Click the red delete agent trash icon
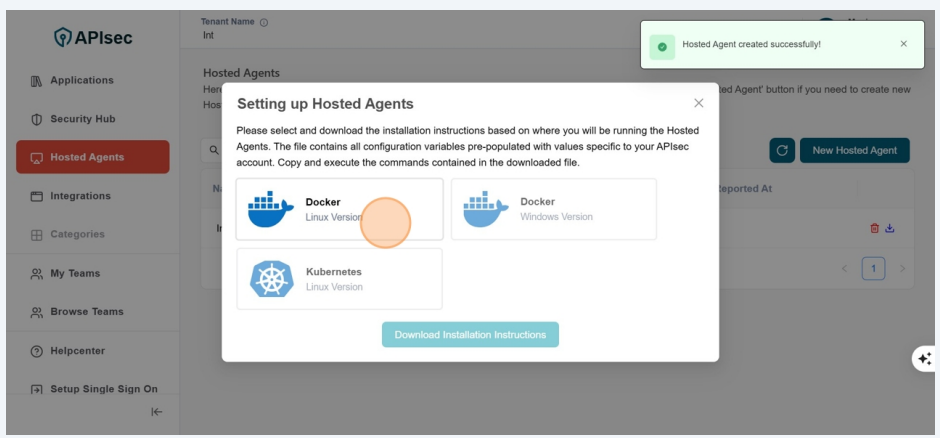 click(875, 228)
